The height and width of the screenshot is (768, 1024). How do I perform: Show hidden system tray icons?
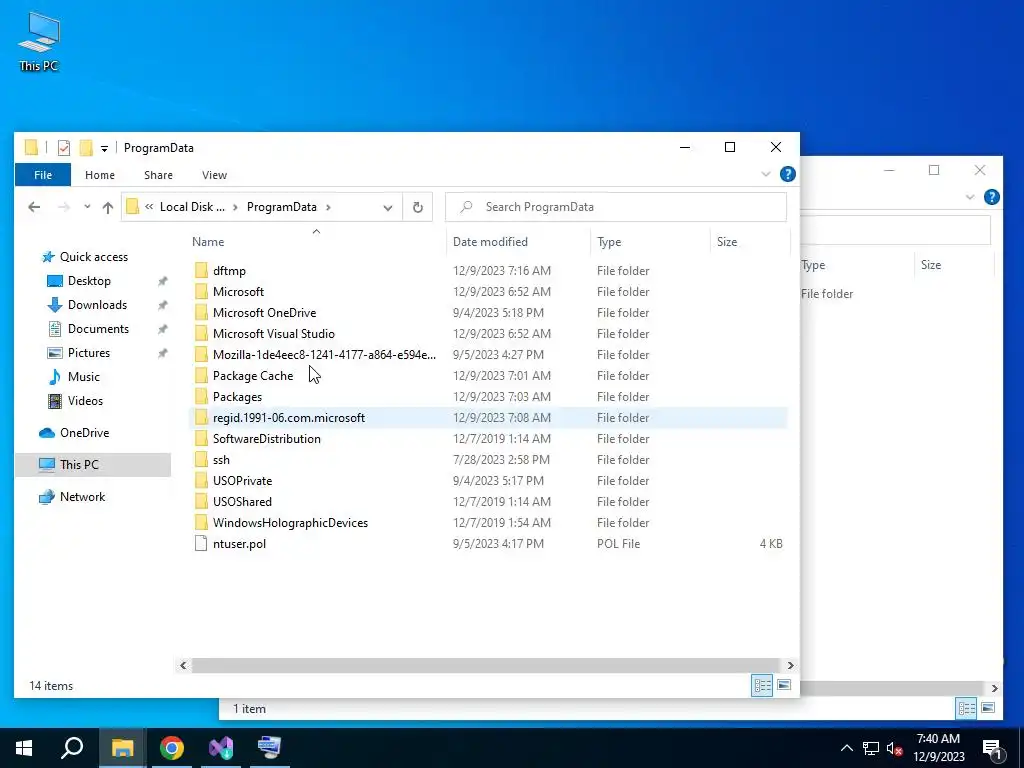846,748
